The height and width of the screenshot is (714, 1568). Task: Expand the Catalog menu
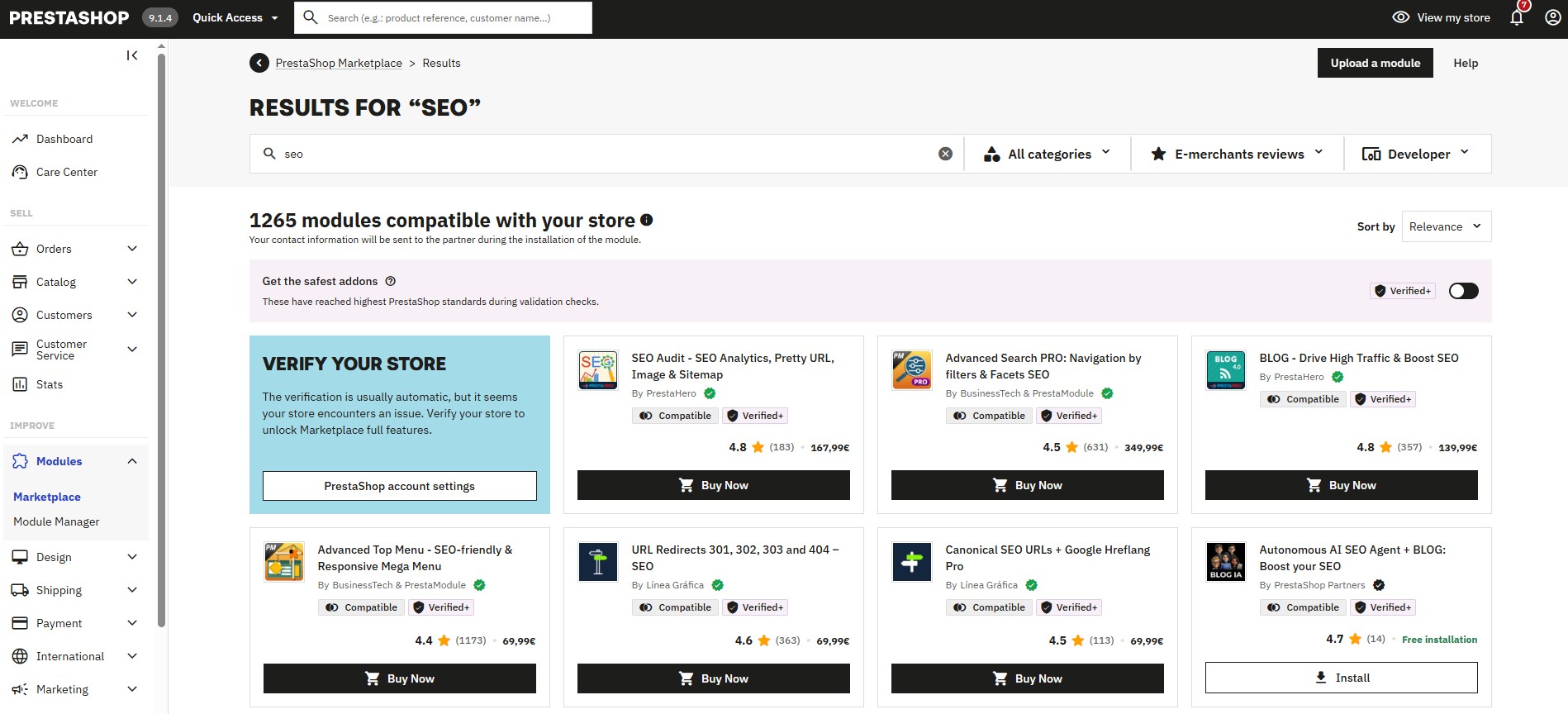[132, 282]
